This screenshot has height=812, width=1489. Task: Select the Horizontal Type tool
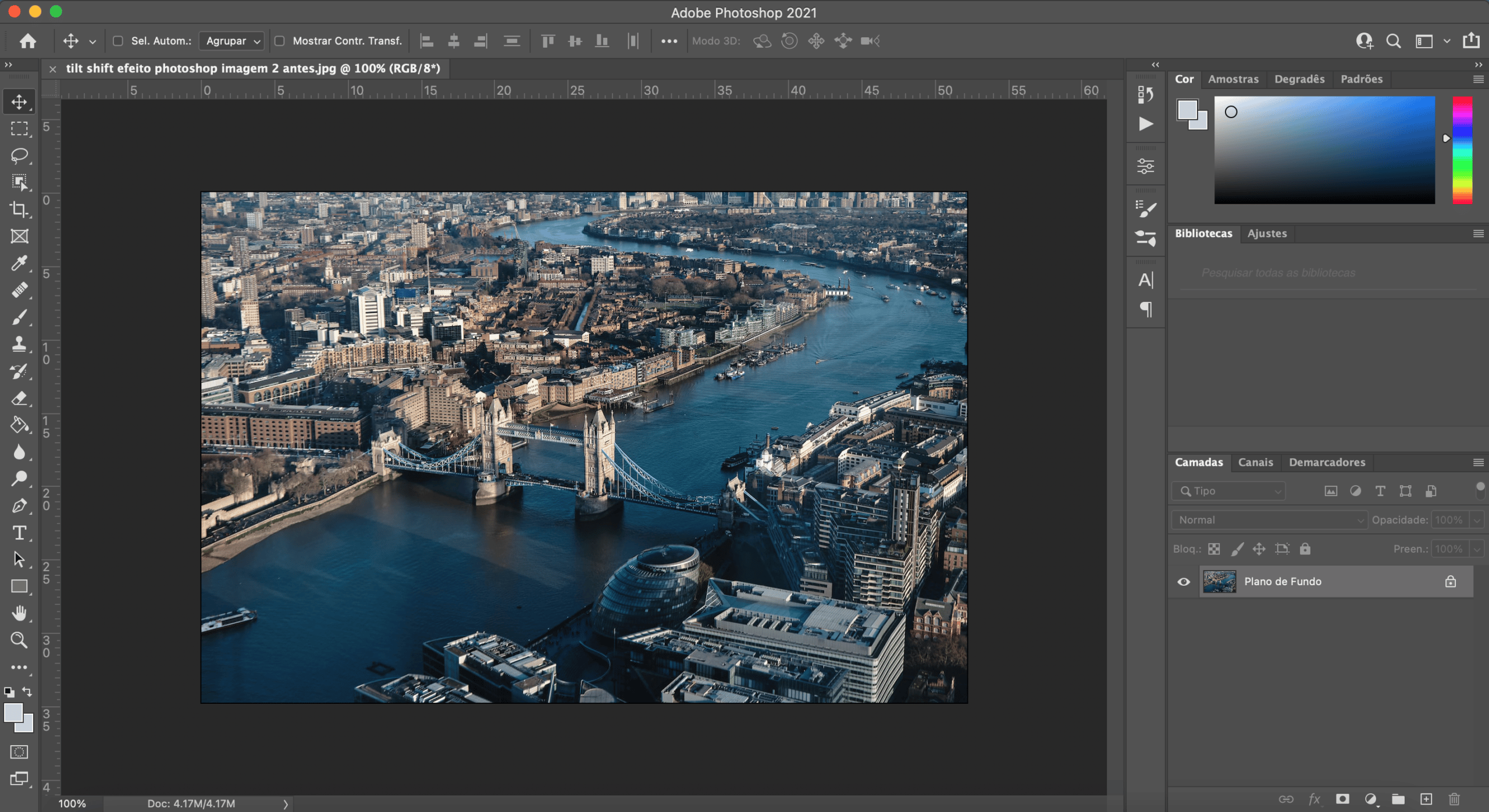tap(19, 533)
